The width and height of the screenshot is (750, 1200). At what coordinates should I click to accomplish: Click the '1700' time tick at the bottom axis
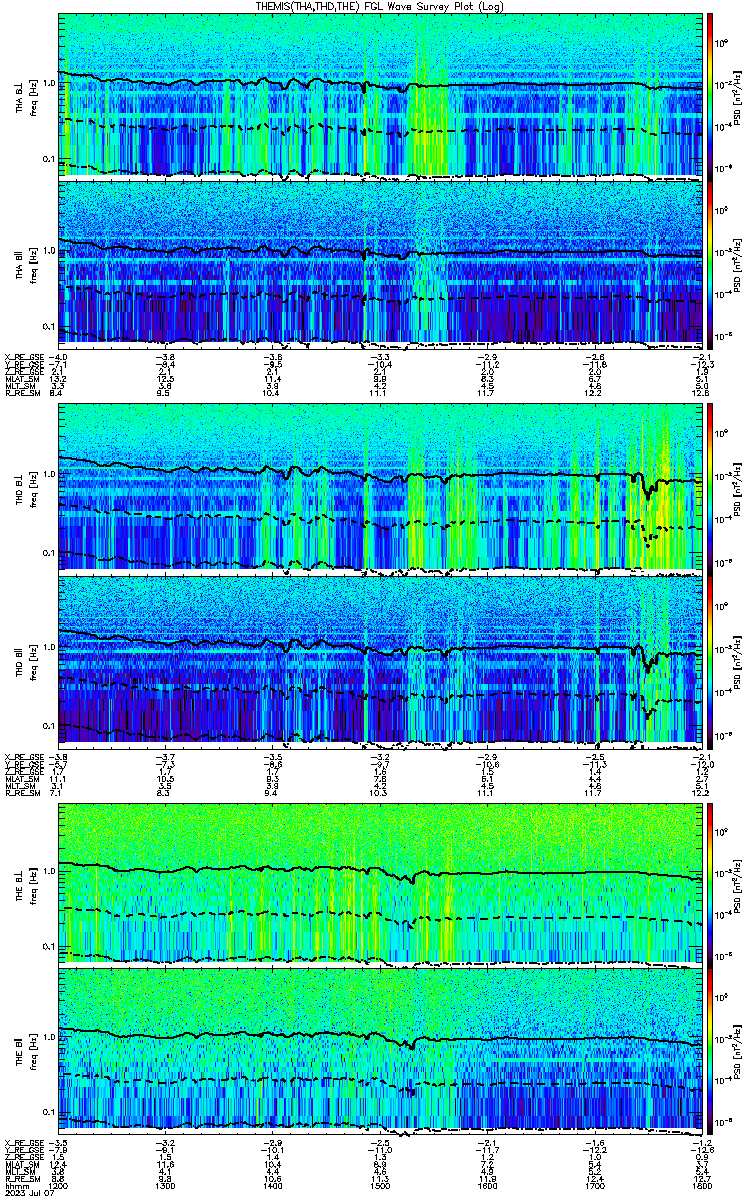594,1184
